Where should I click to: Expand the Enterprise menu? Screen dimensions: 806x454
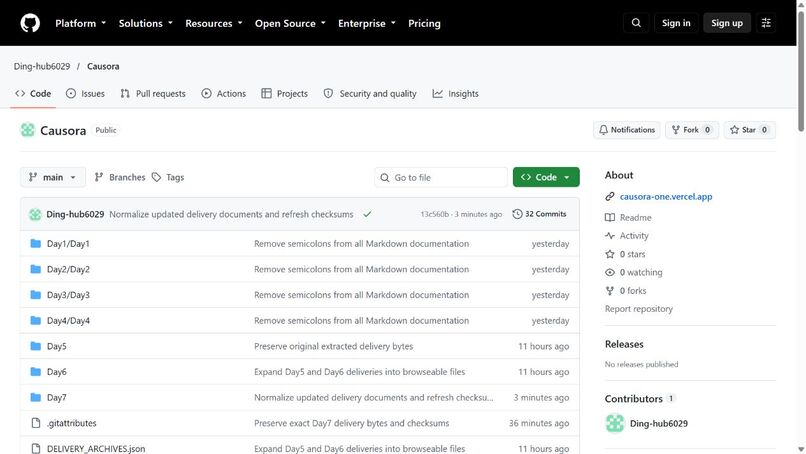[367, 23]
